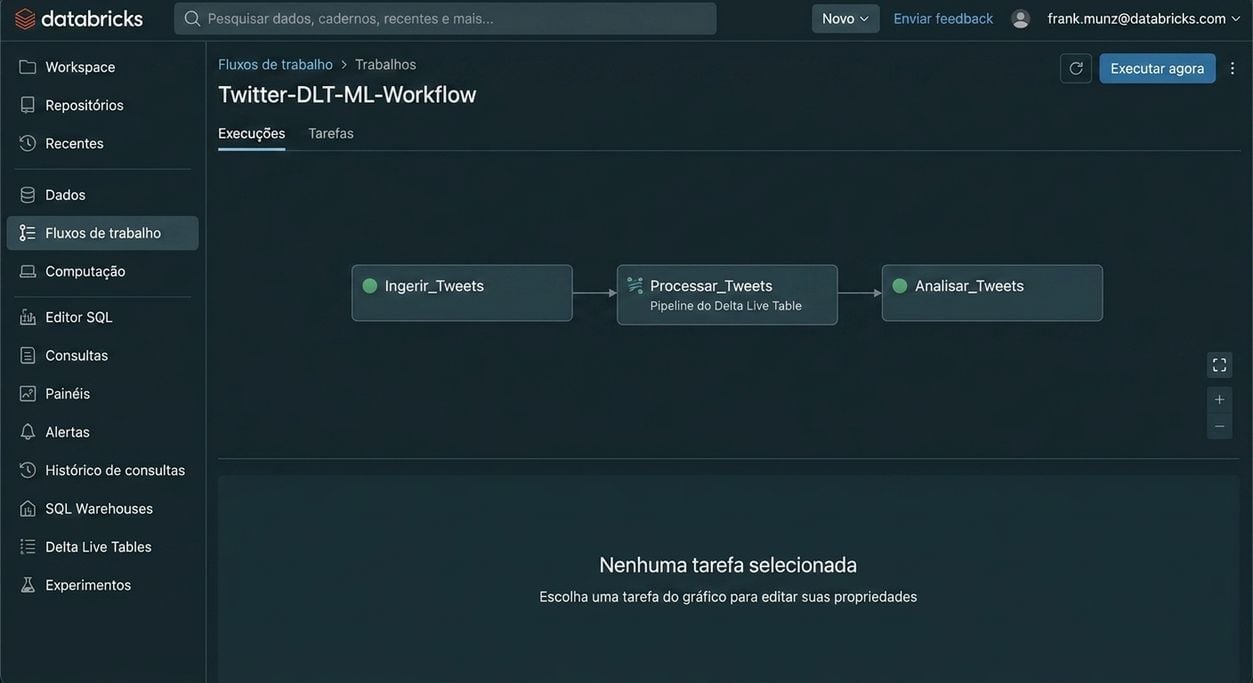Click the Databricks logo
The width and height of the screenshot is (1253, 683).
tap(79, 18)
